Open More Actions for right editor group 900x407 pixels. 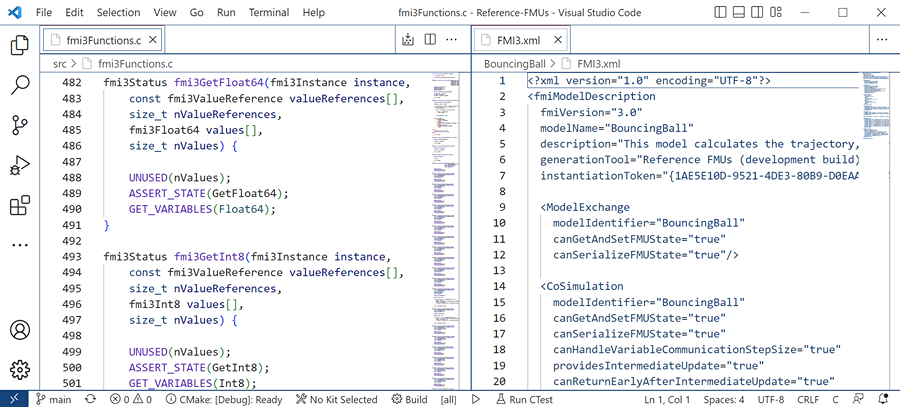(x=882, y=40)
